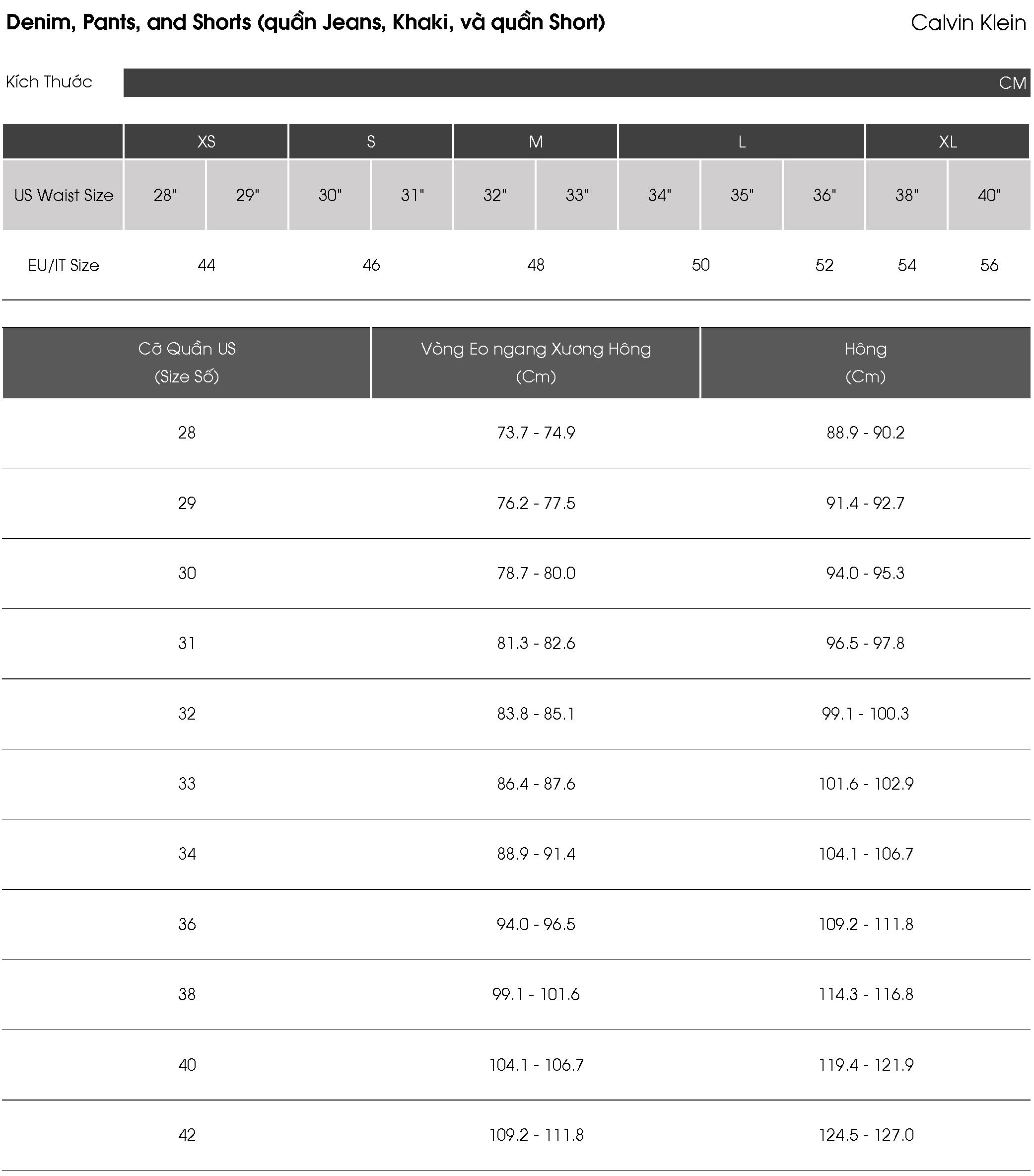1034x1176 pixels.
Task: Click EU/IT size value 56
Action: tap(988, 265)
